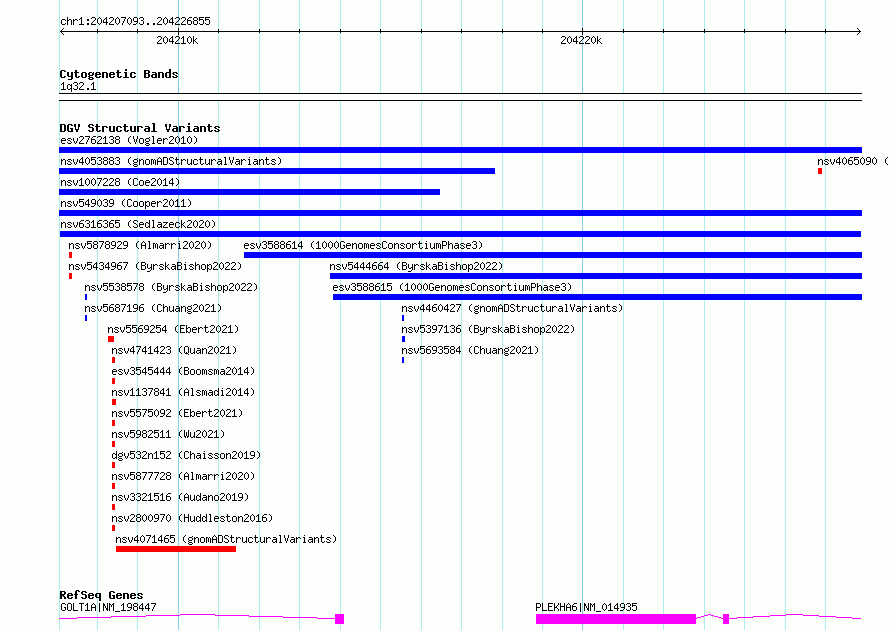Open nsv4460427 (gnomADStructuralVariants) label
The height and width of the screenshot is (630, 890).
coord(512,308)
